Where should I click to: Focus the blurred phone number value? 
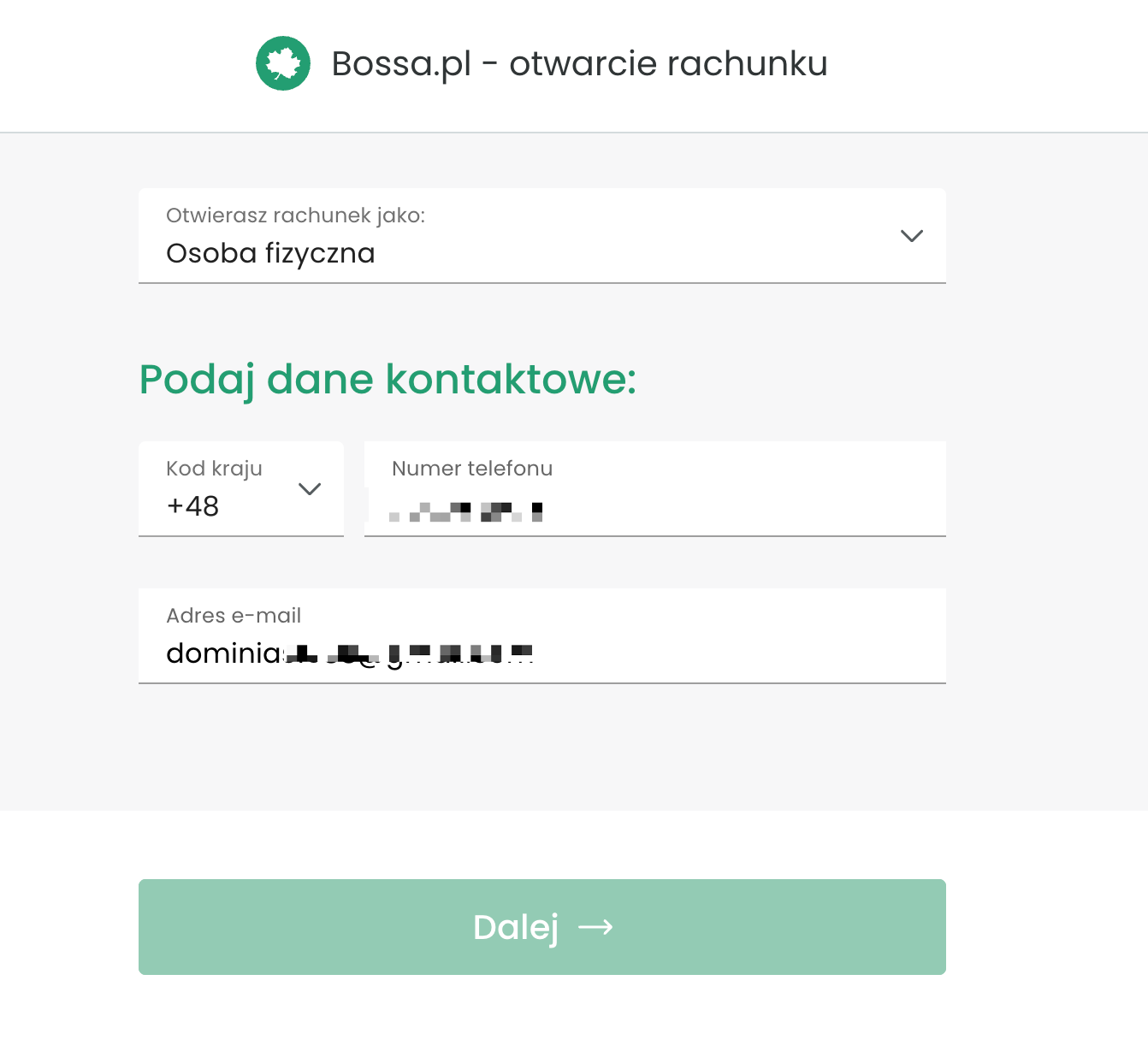coord(466,511)
